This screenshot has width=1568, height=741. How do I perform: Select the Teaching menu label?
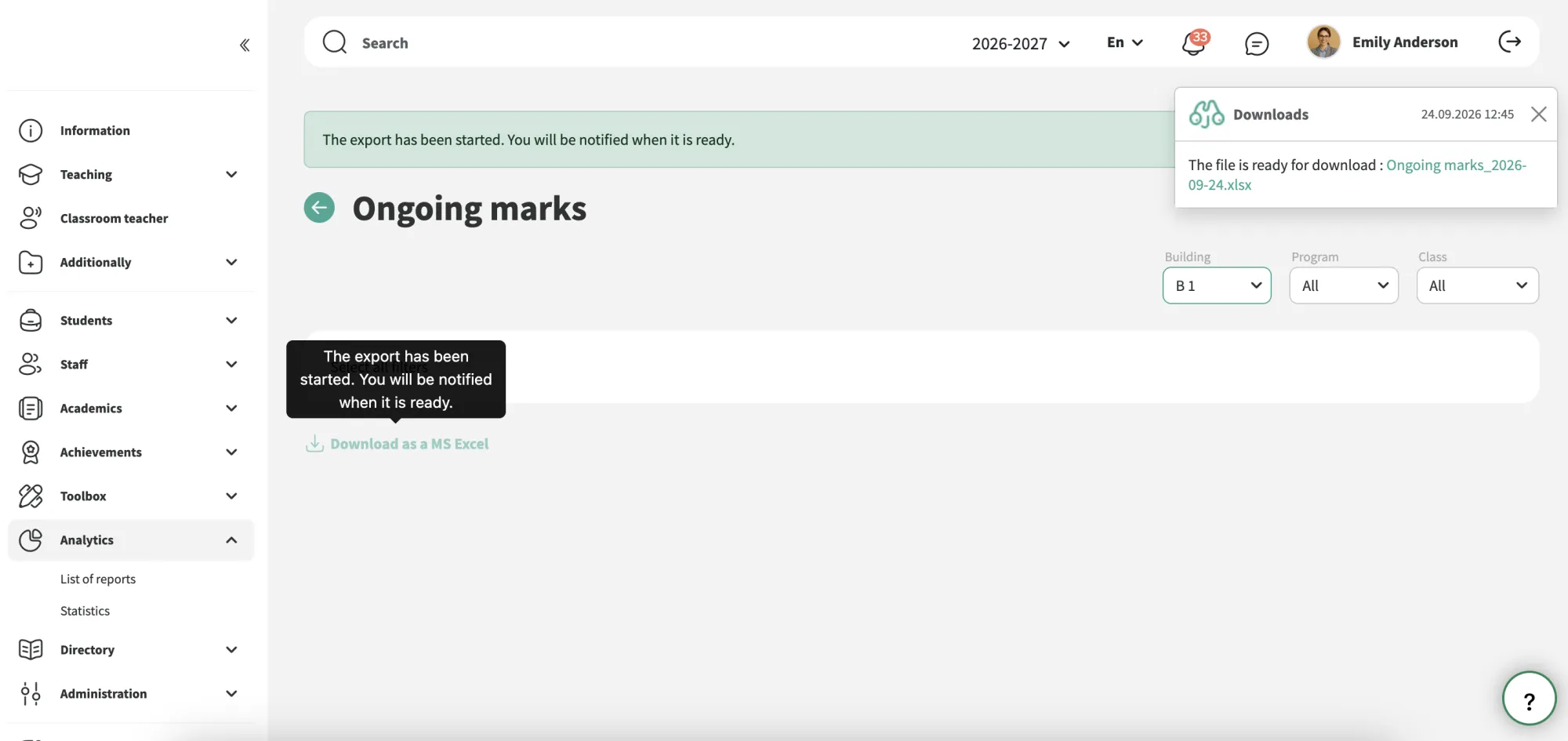86,174
